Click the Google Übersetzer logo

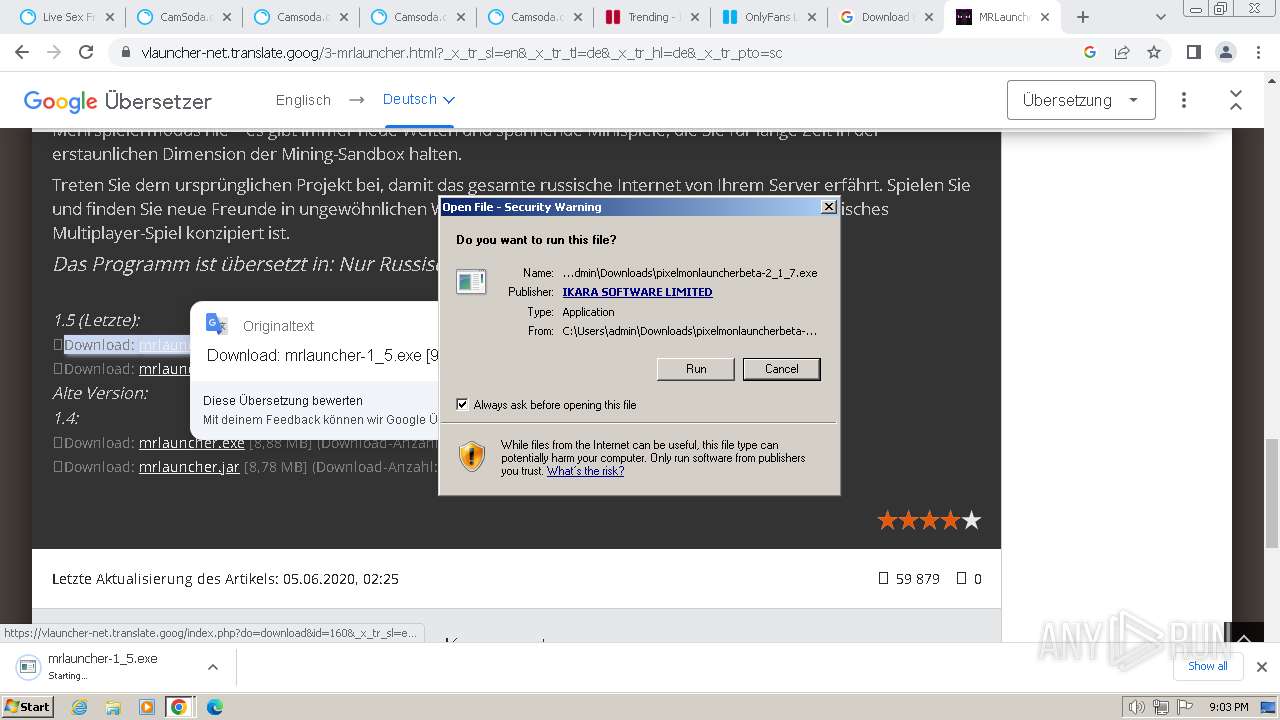(117, 101)
